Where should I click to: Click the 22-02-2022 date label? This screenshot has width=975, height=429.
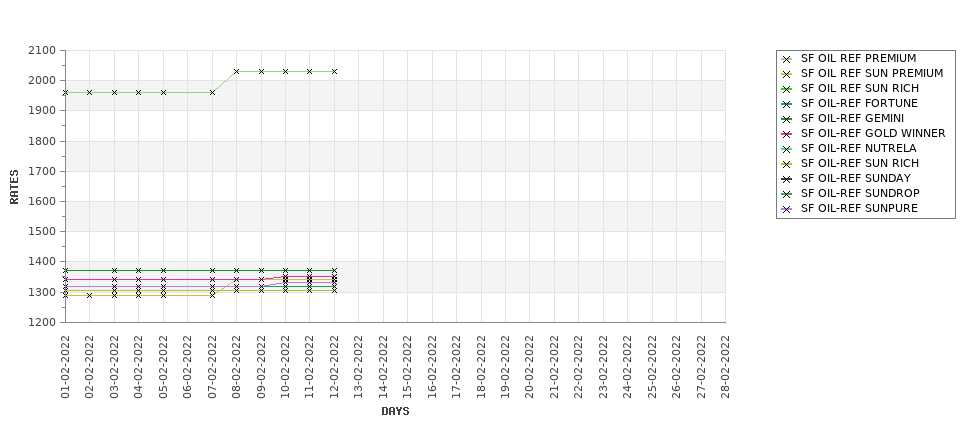579,367
